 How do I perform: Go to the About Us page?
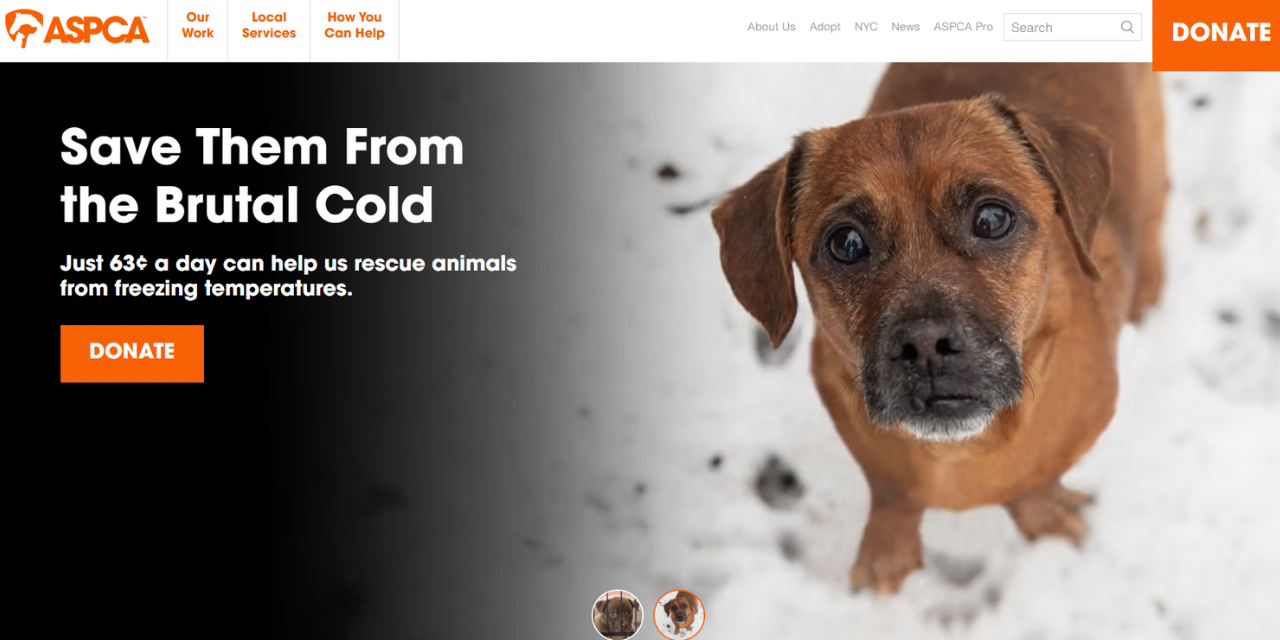coord(771,27)
